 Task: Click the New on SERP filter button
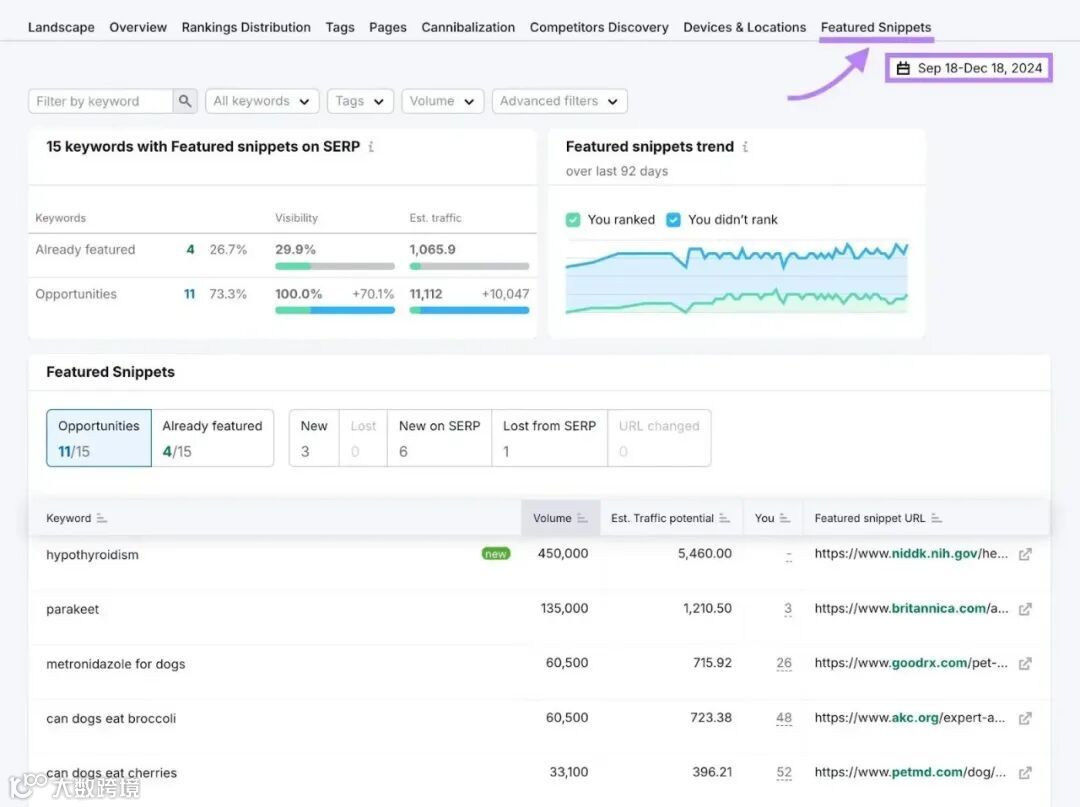point(439,438)
